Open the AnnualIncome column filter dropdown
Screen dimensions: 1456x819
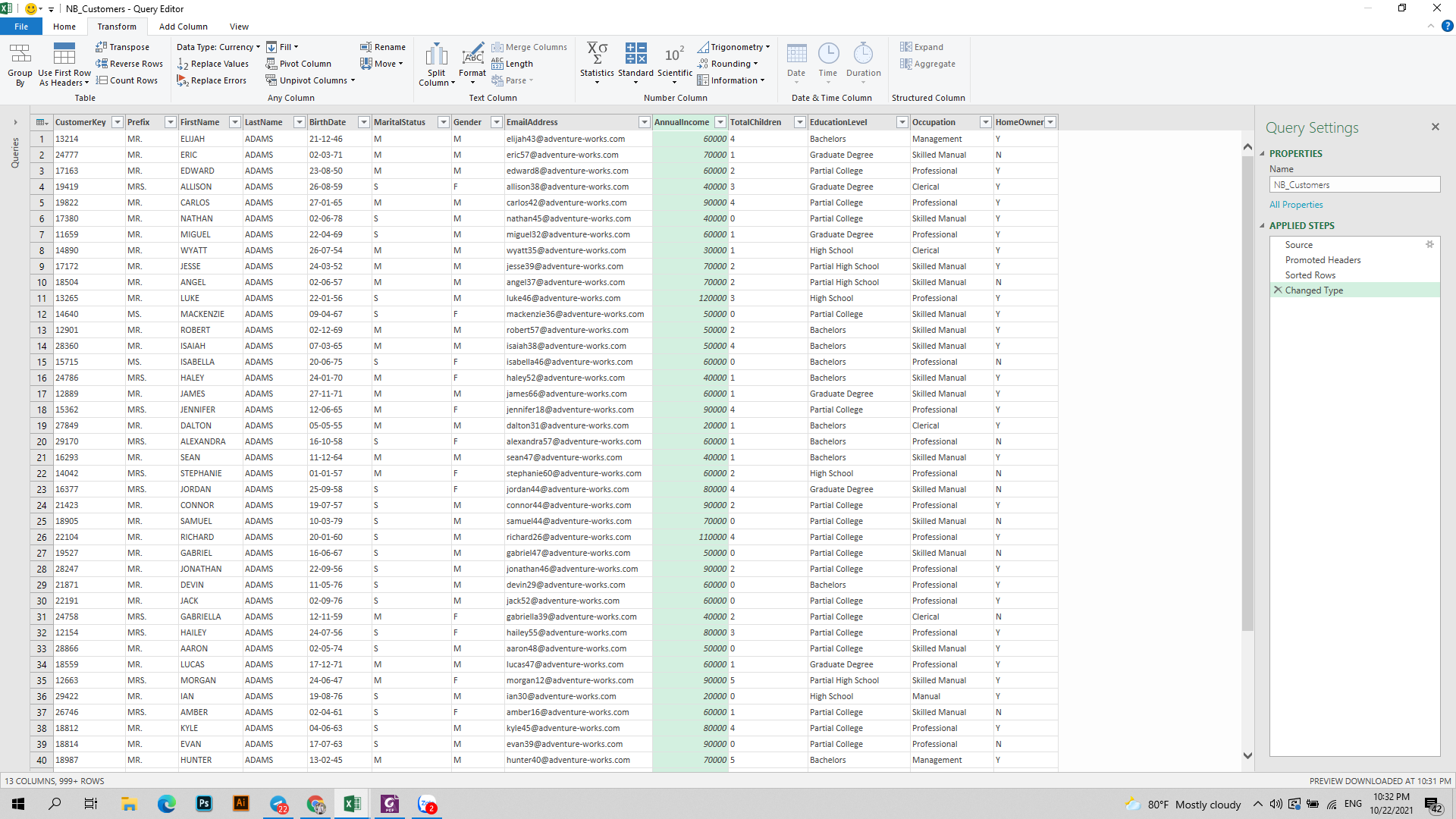tap(720, 122)
